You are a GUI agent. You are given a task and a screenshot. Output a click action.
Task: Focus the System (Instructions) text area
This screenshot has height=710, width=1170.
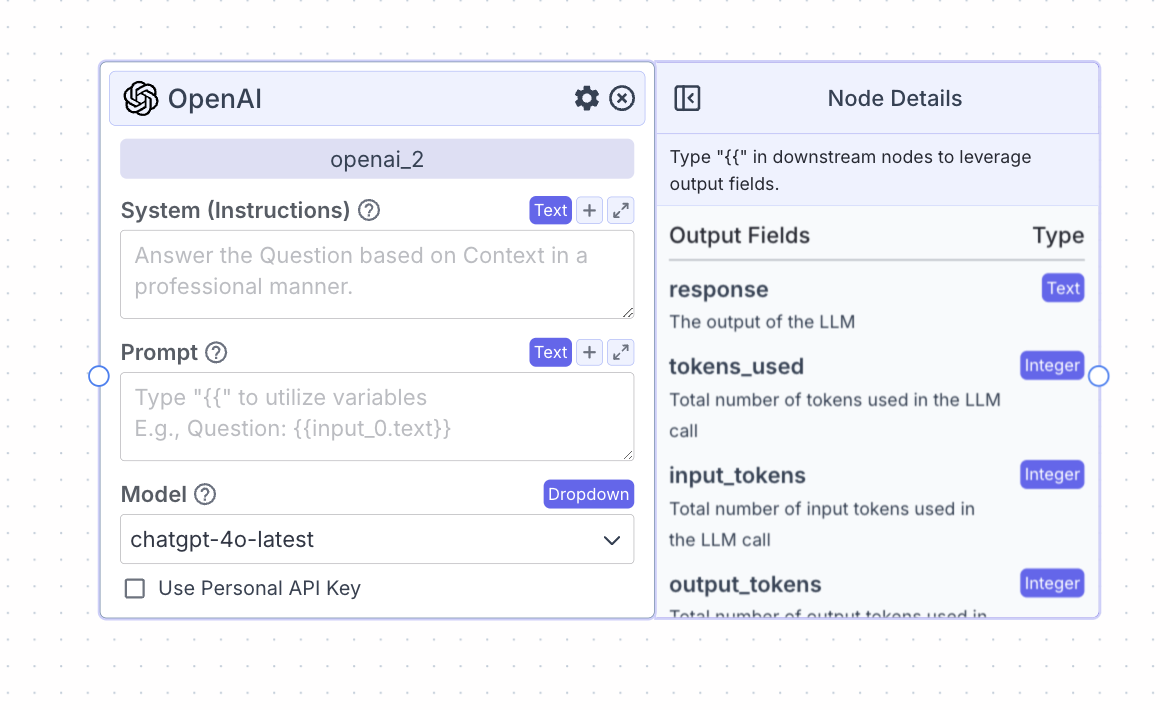pos(377,274)
